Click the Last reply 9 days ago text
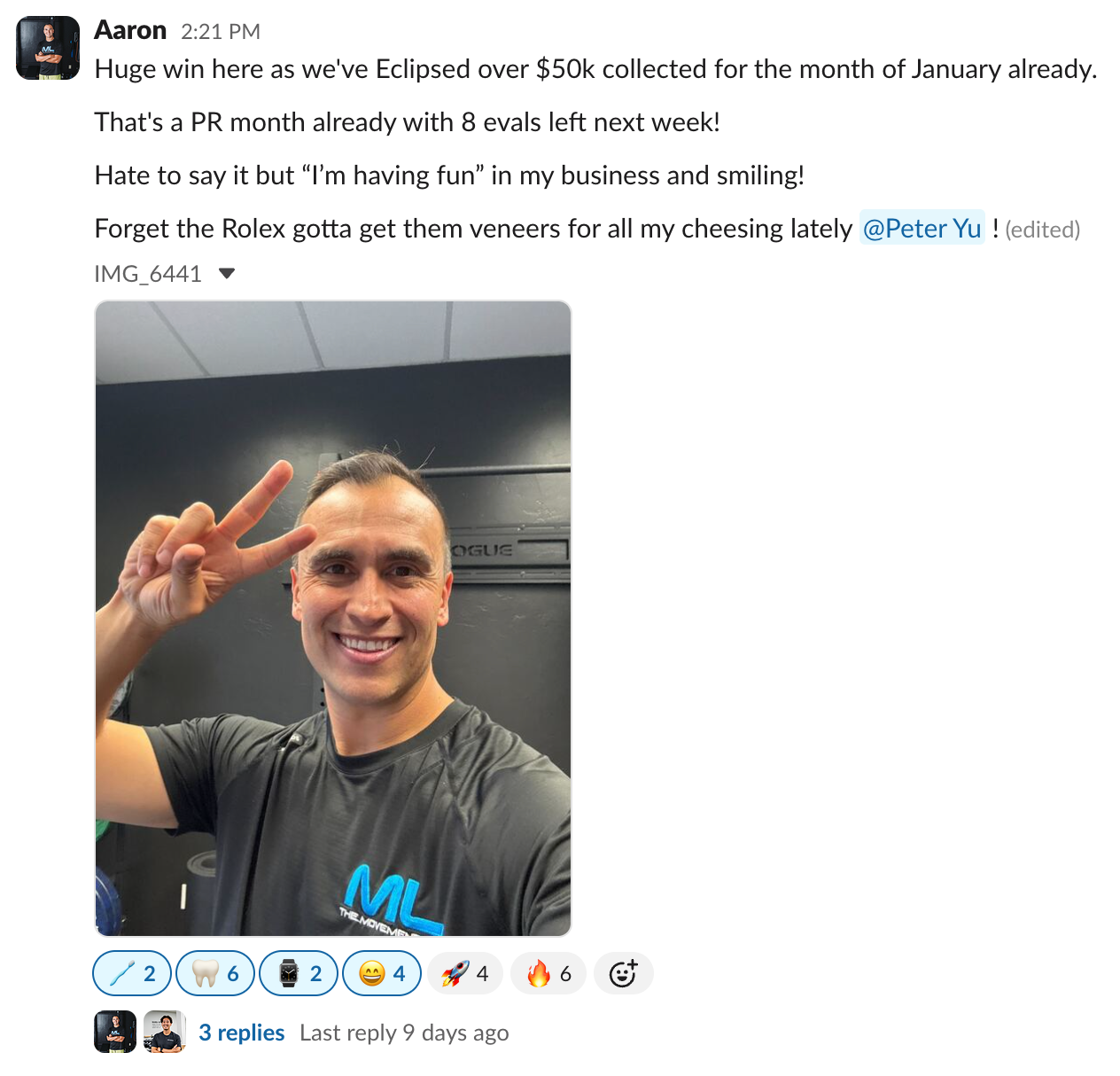Screen dimensions: 1120x1076 click(x=404, y=1033)
